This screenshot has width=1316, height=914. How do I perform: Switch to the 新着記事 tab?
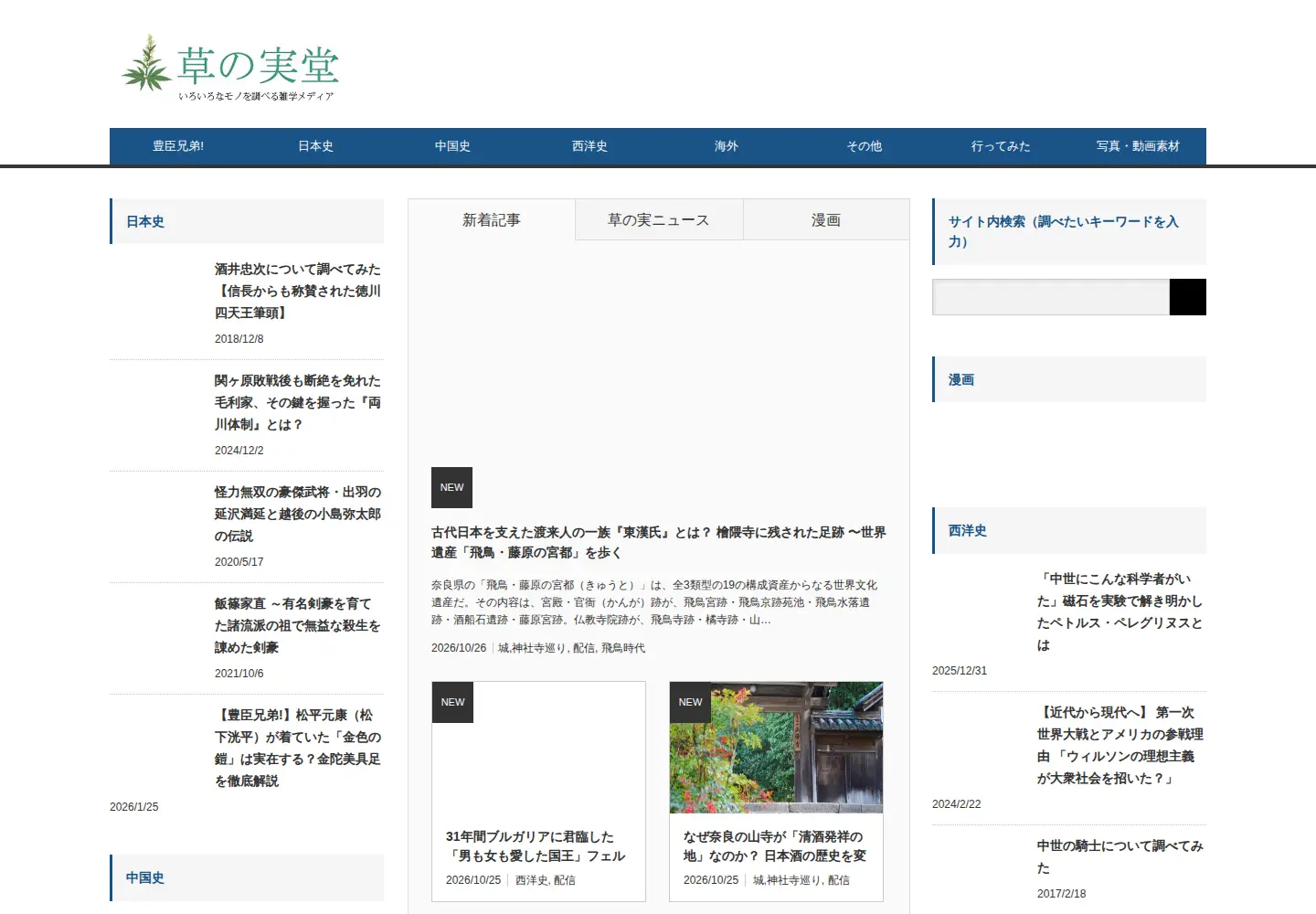tap(492, 219)
